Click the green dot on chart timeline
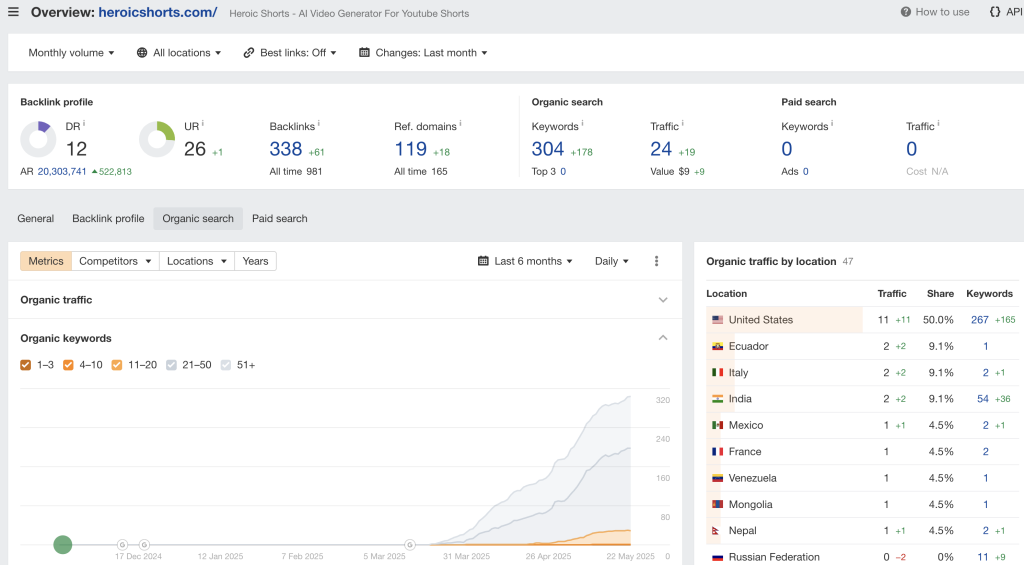 pos(62,545)
